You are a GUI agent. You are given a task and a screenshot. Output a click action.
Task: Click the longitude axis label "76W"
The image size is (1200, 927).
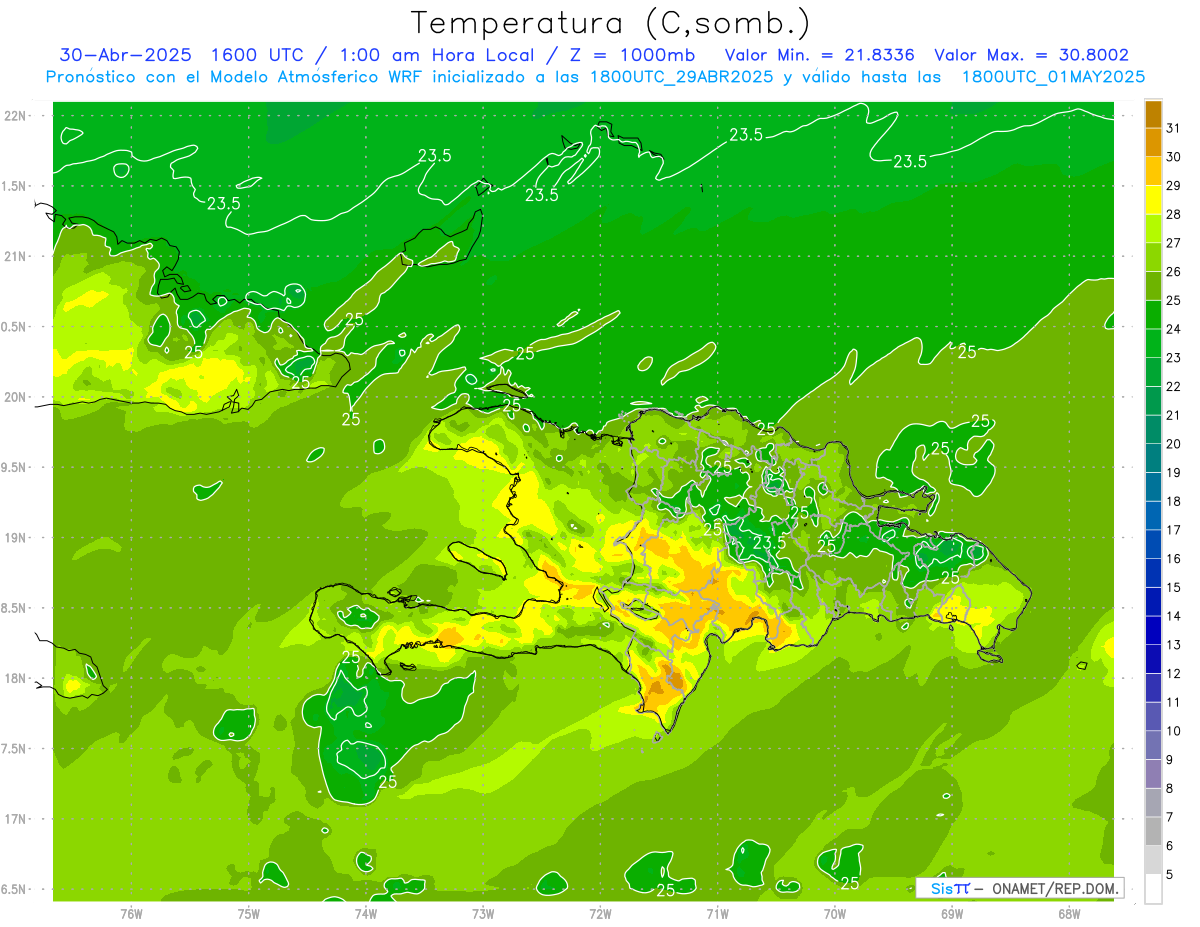[x=131, y=913]
